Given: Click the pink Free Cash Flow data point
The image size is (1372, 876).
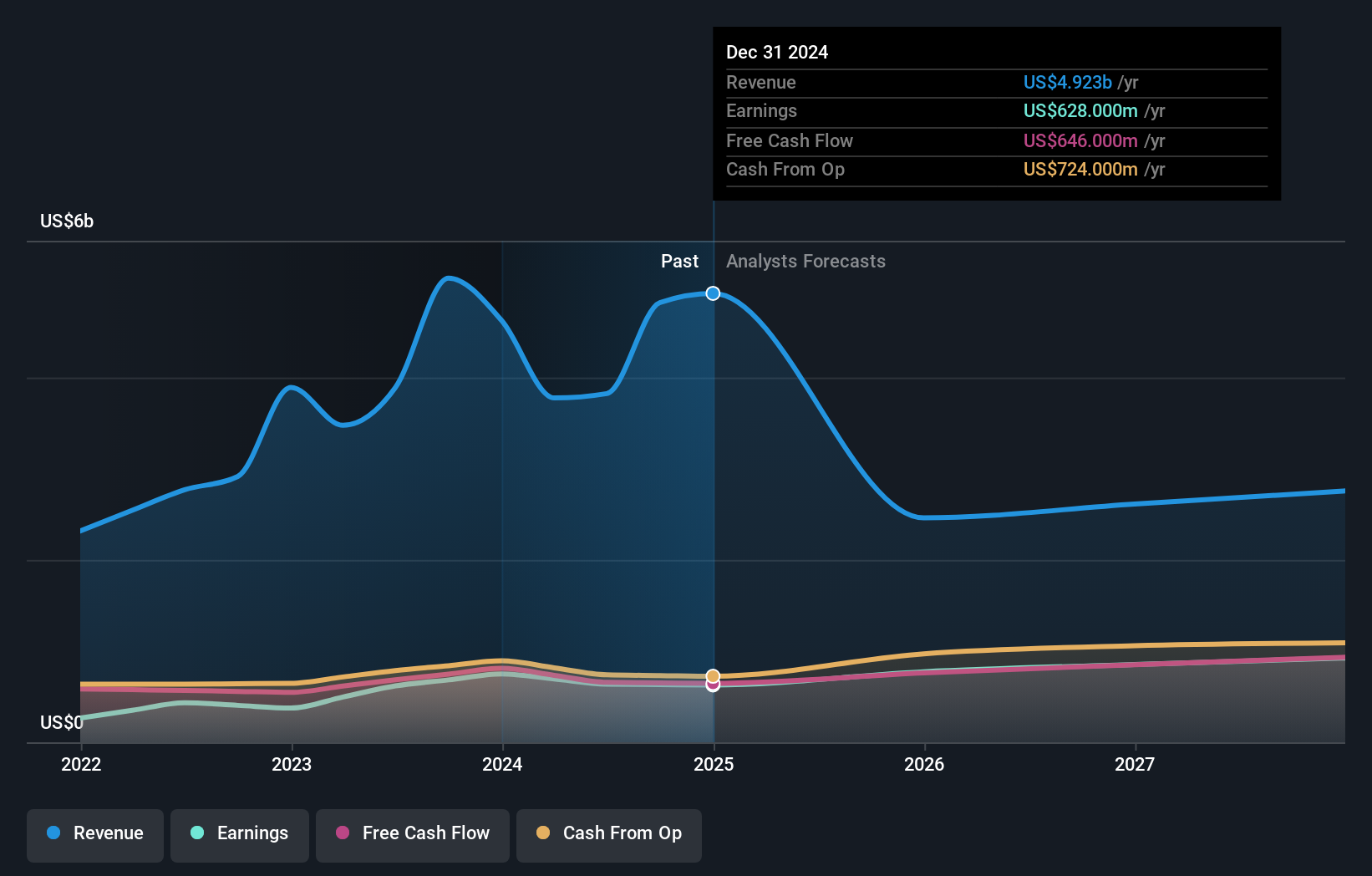Looking at the screenshot, I should (713, 685).
